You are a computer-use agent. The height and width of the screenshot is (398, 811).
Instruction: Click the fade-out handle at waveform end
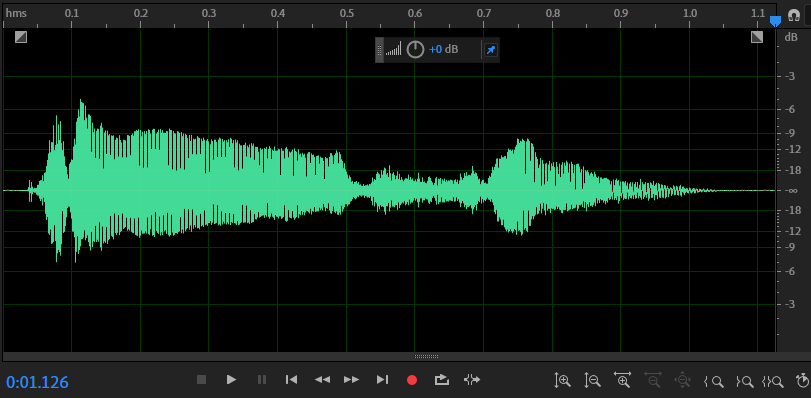click(x=757, y=37)
